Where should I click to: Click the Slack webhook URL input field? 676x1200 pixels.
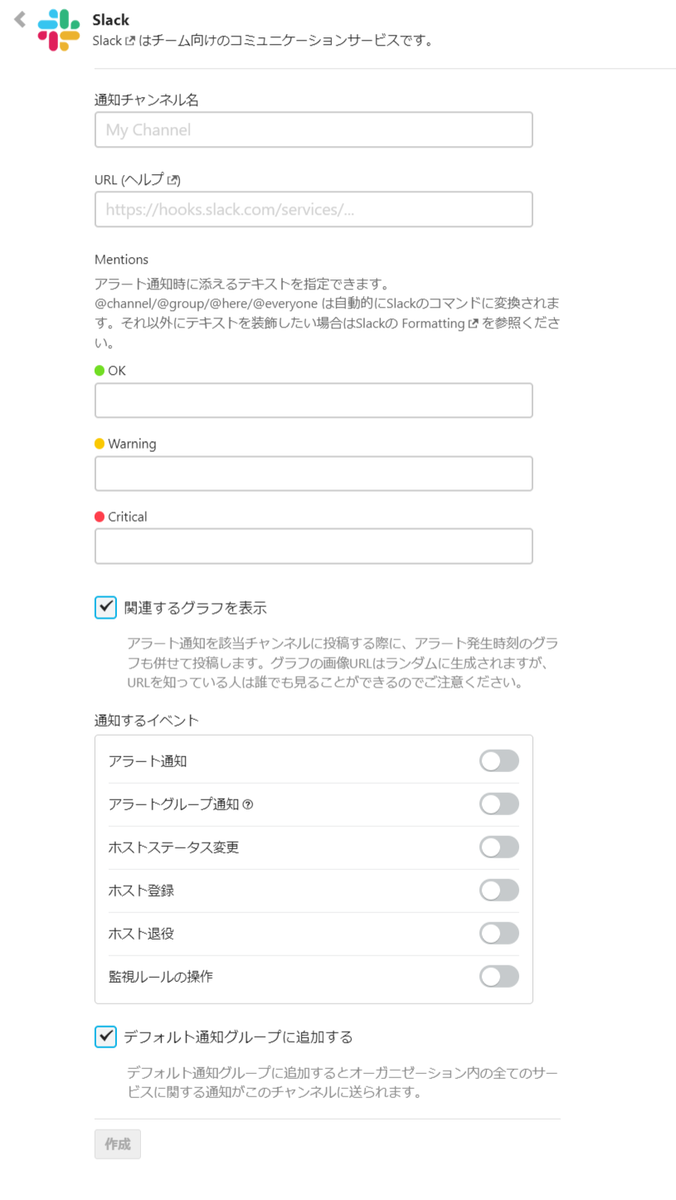313,210
